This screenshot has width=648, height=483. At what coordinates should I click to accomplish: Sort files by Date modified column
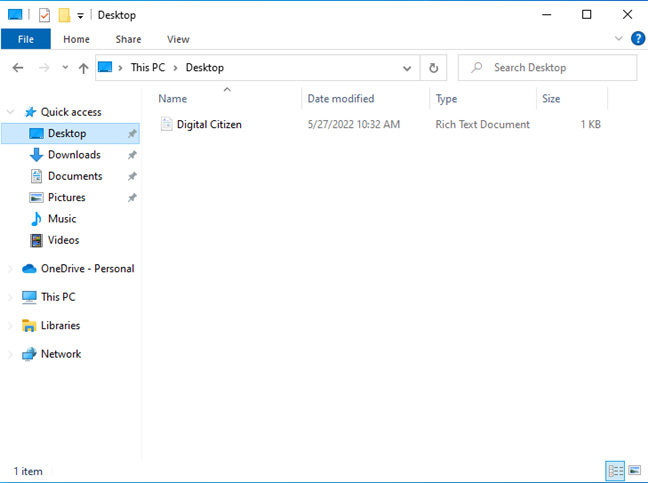(341, 99)
